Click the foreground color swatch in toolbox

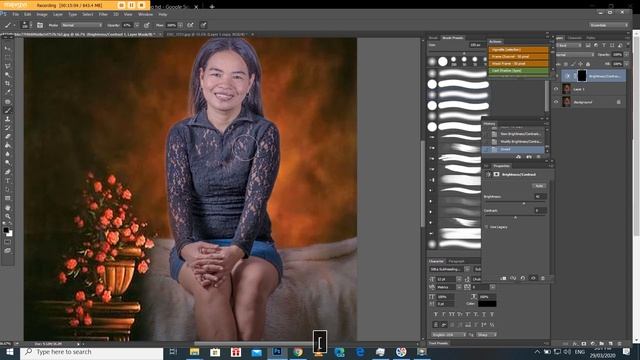point(6,230)
